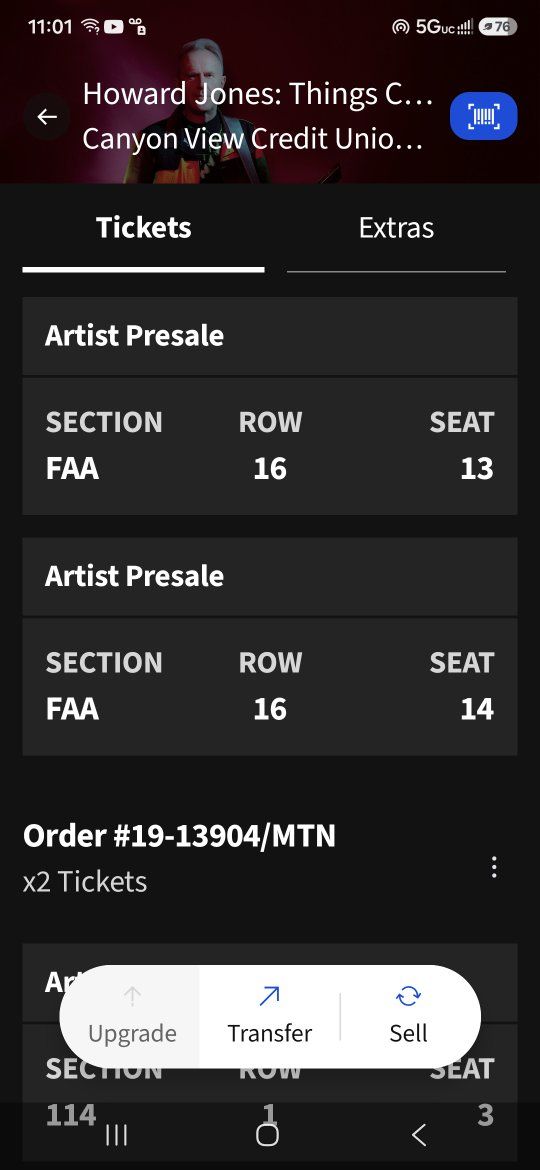
Task: Tap Android back navigation chevron
Action: 419,1135
